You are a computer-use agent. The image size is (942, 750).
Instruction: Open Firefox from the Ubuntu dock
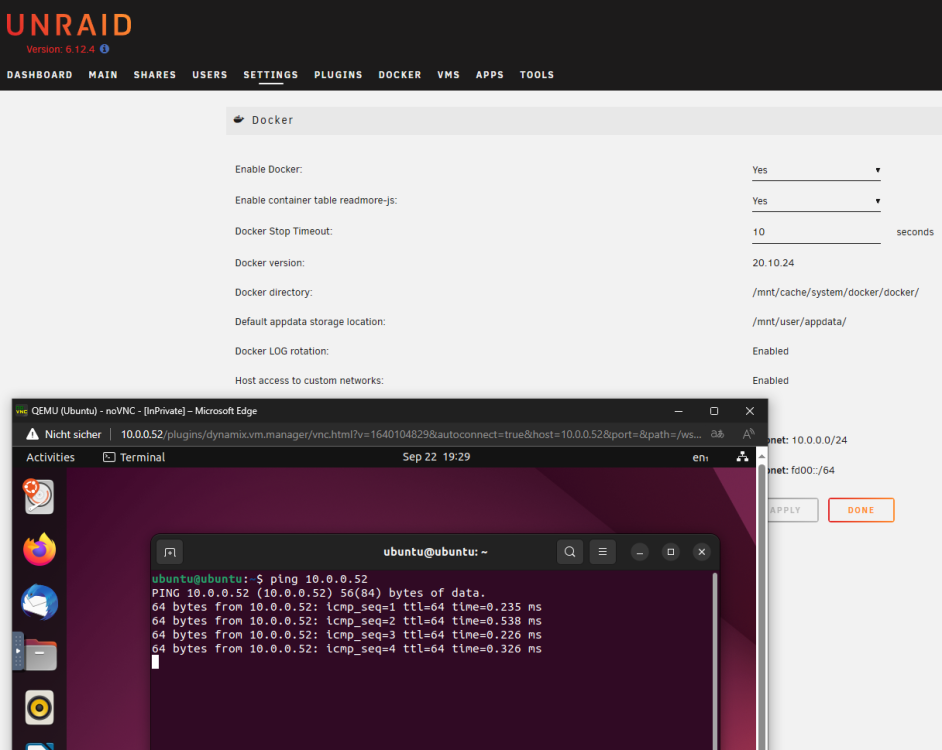[40, 549]
